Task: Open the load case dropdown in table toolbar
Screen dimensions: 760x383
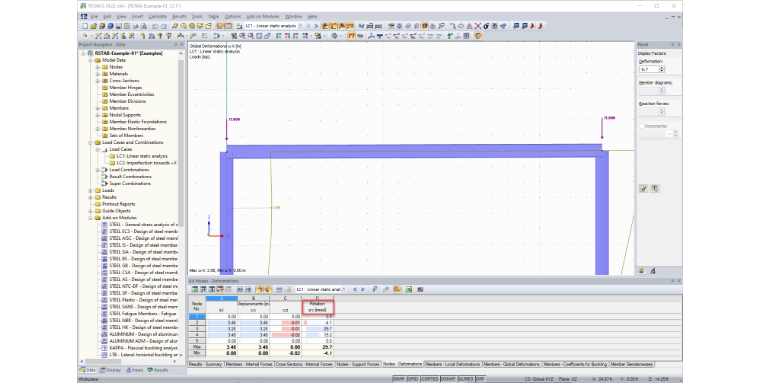Action: 344,289
